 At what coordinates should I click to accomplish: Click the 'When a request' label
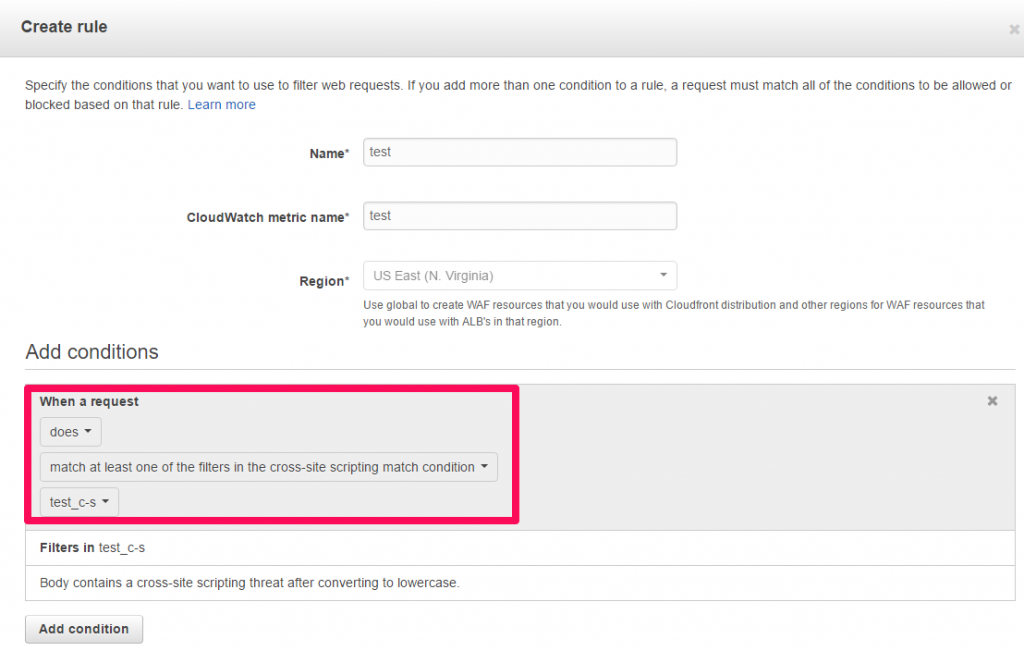[89, 402]
